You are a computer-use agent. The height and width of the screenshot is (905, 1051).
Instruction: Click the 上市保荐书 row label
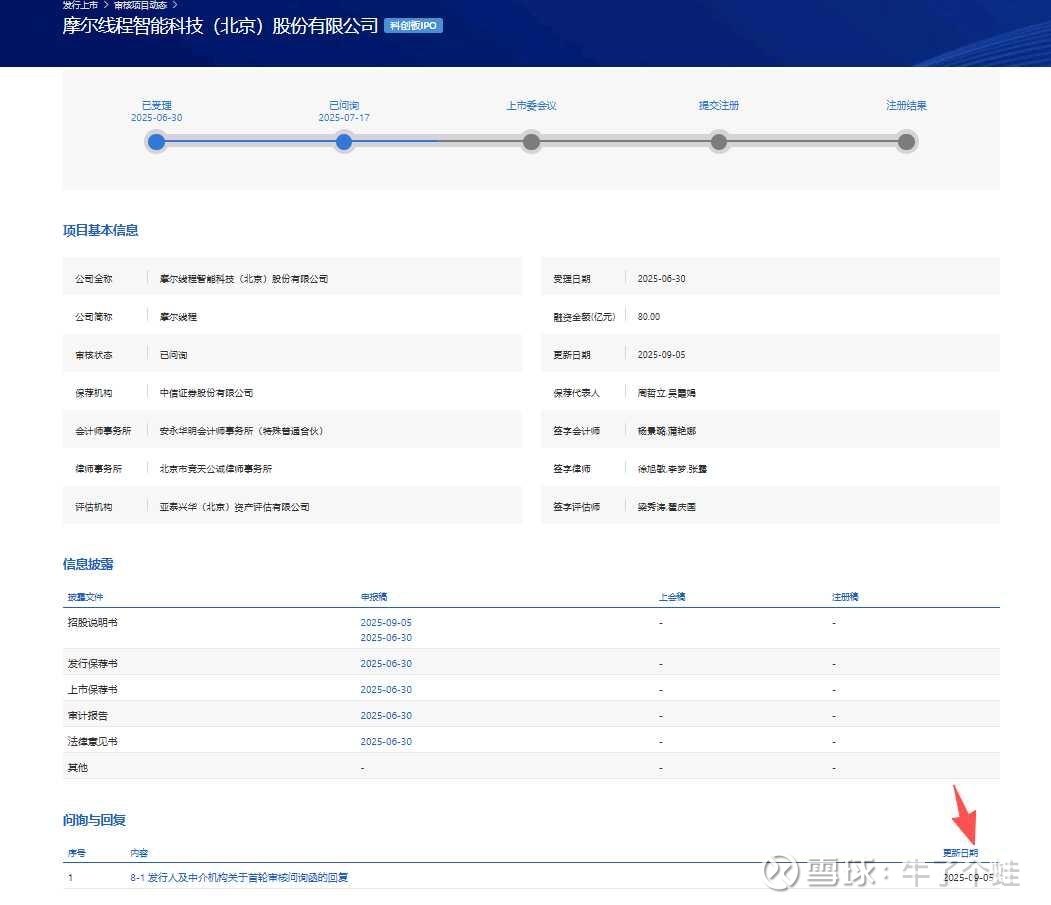pyautogui.click(x=92, y=690)
